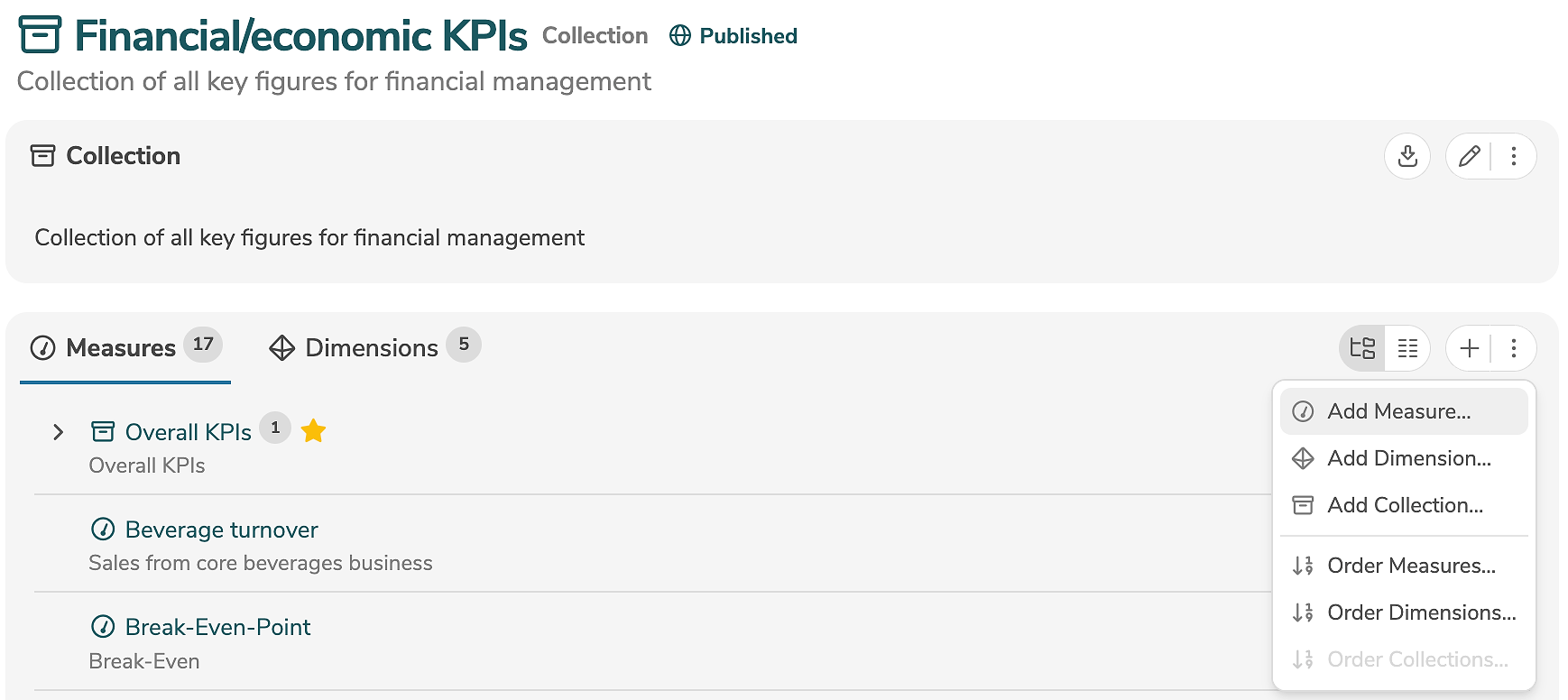Open the Measures tab
The height and width of the screenshot is (700, 1568).
(122, 348)
